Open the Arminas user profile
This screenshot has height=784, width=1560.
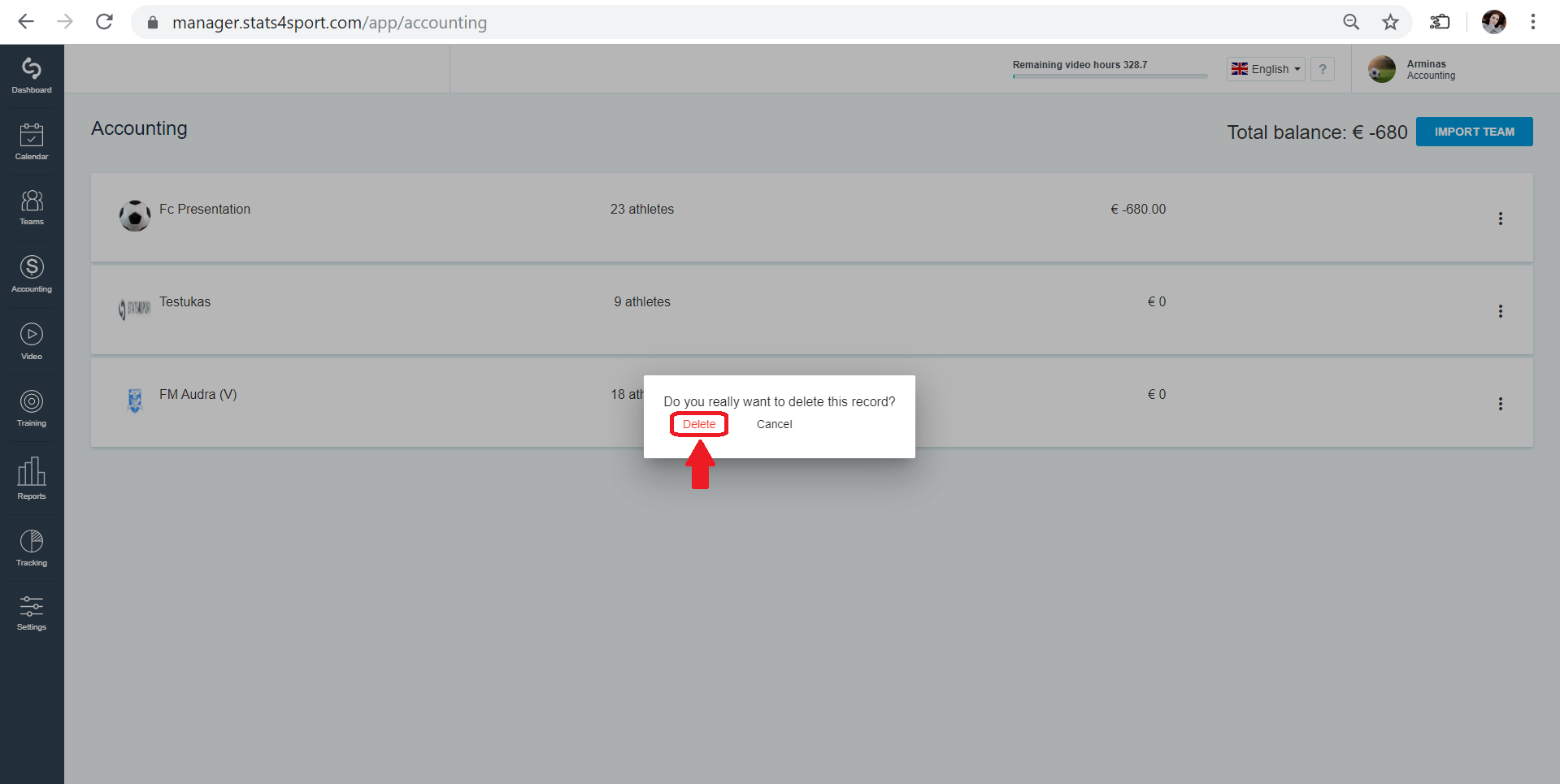(1413, 70)
